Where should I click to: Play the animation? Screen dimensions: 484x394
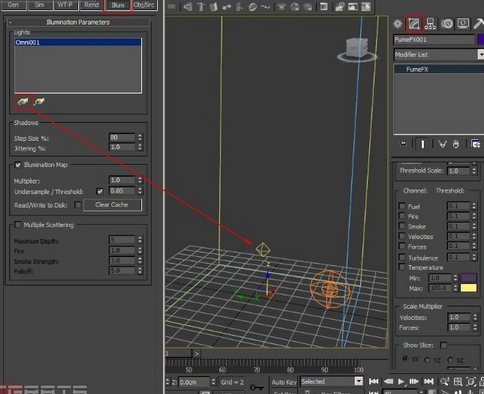click(x=401, y=381)
